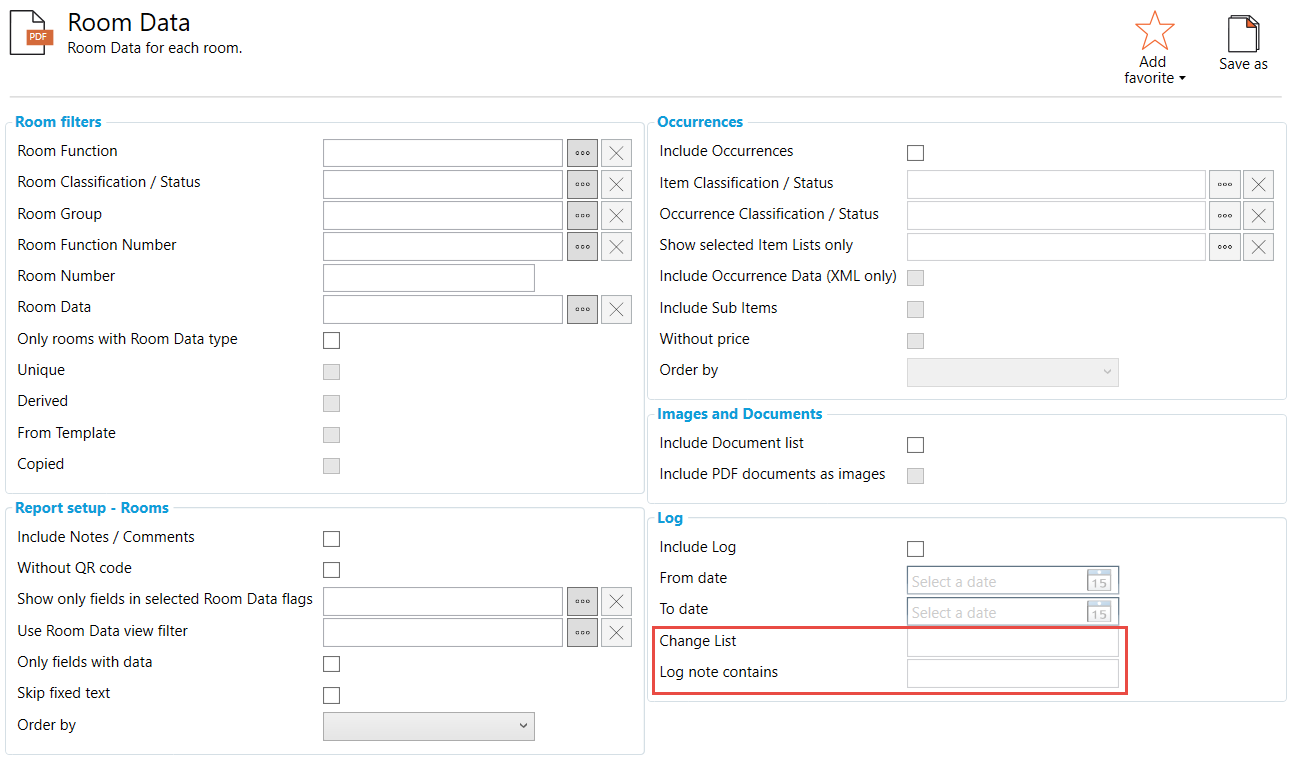Click the Add favorite star icon
Image resolution: width=1296 pixels, height=769 pixels.
[x=1154, y=31]
